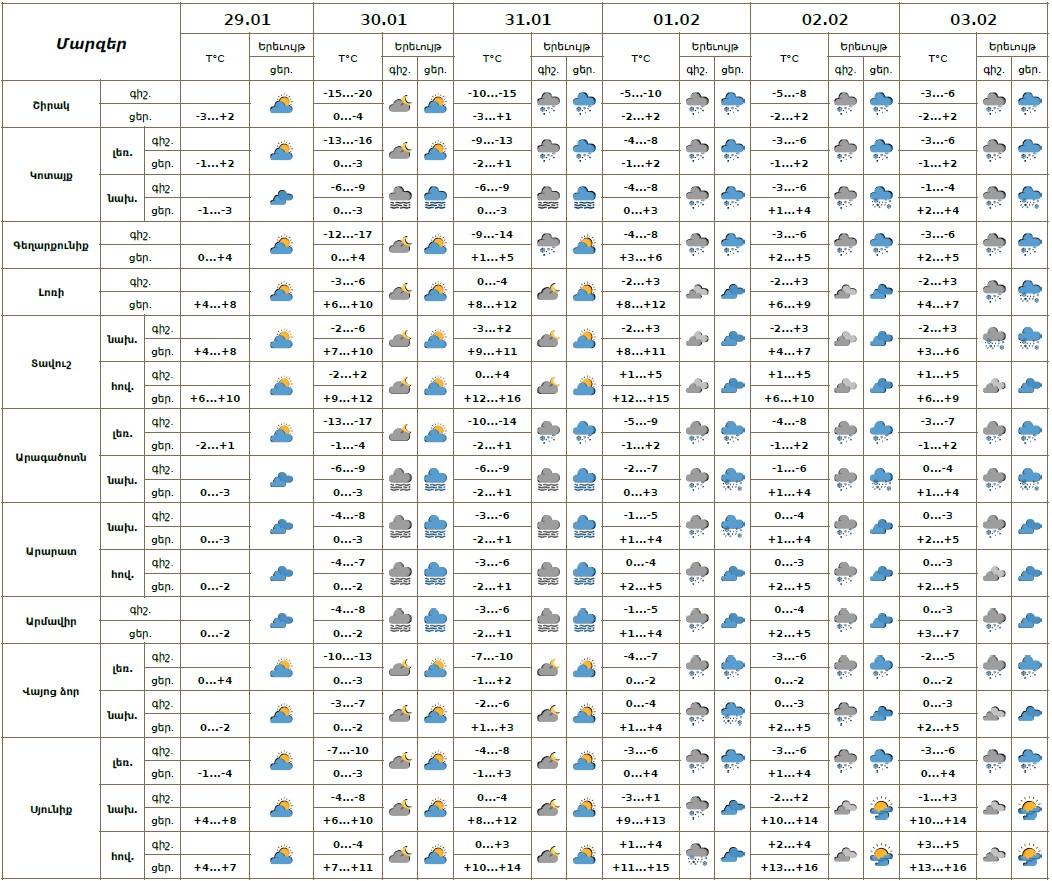The width and height of the screenshot is (1052, 881).
Task: Click the Մարզեր table header
Action: [91, 43]
